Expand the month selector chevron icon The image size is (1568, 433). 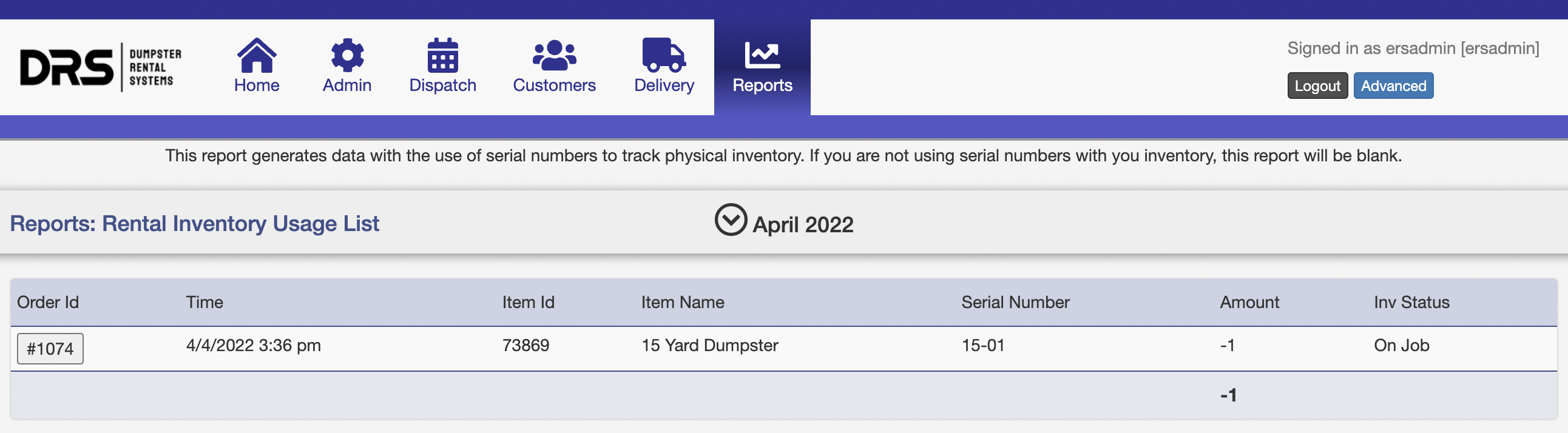tap(731, 220)
